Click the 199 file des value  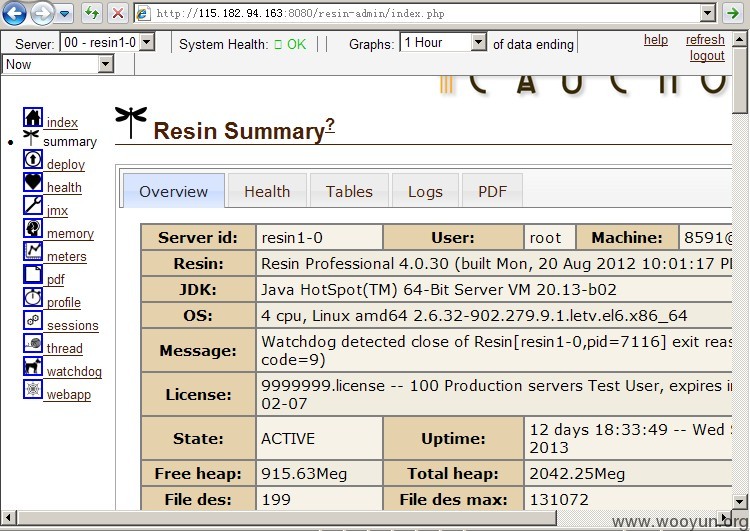click(x=276, y=499)
